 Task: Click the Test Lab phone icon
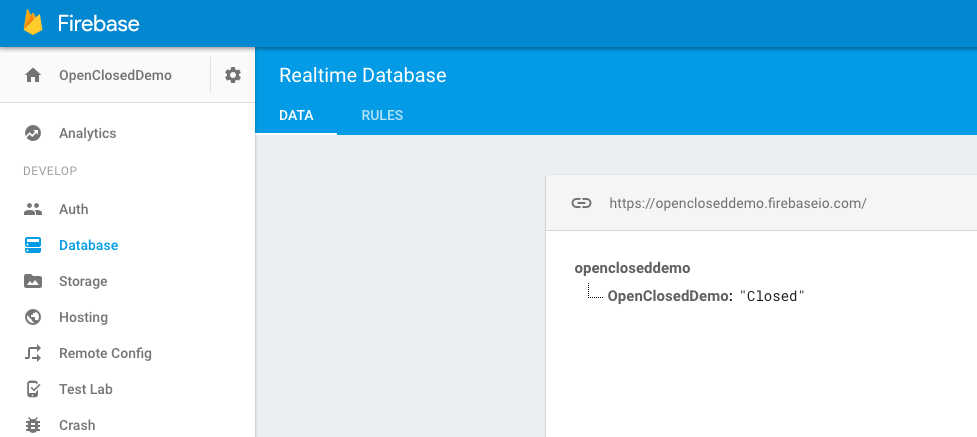tap(32, 389)
